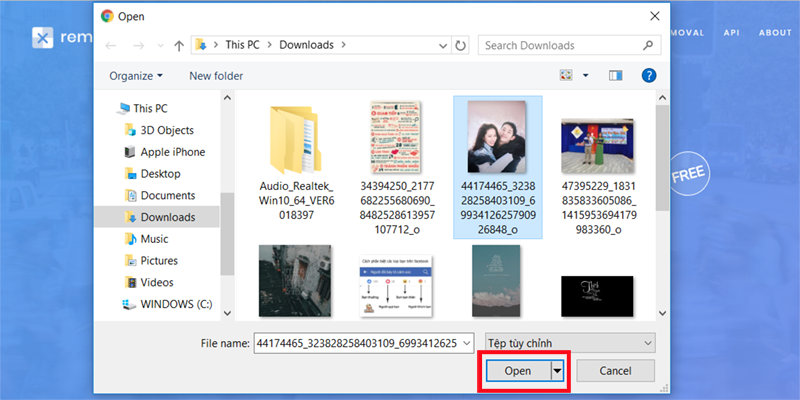Open Music folder in sidebar

tap(146, 239)
